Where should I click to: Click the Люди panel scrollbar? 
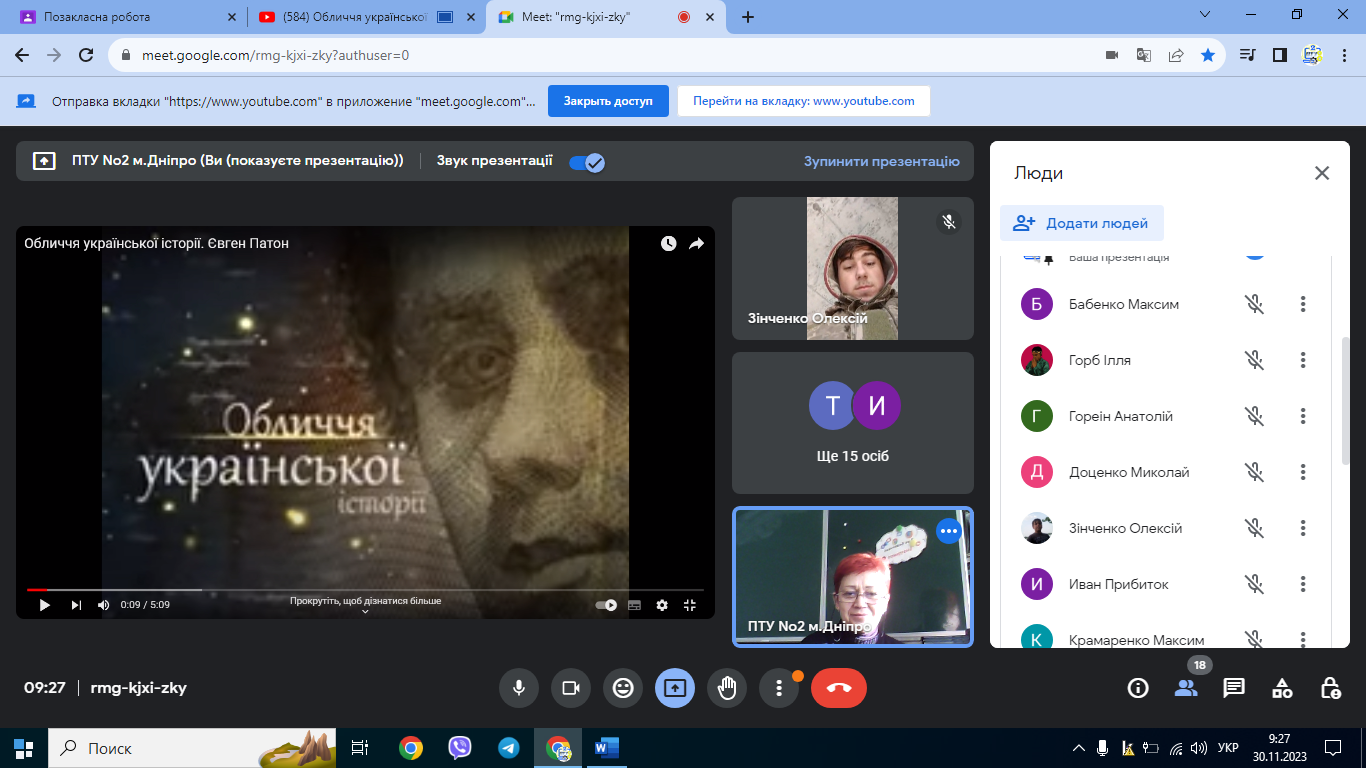point(1345,400)
